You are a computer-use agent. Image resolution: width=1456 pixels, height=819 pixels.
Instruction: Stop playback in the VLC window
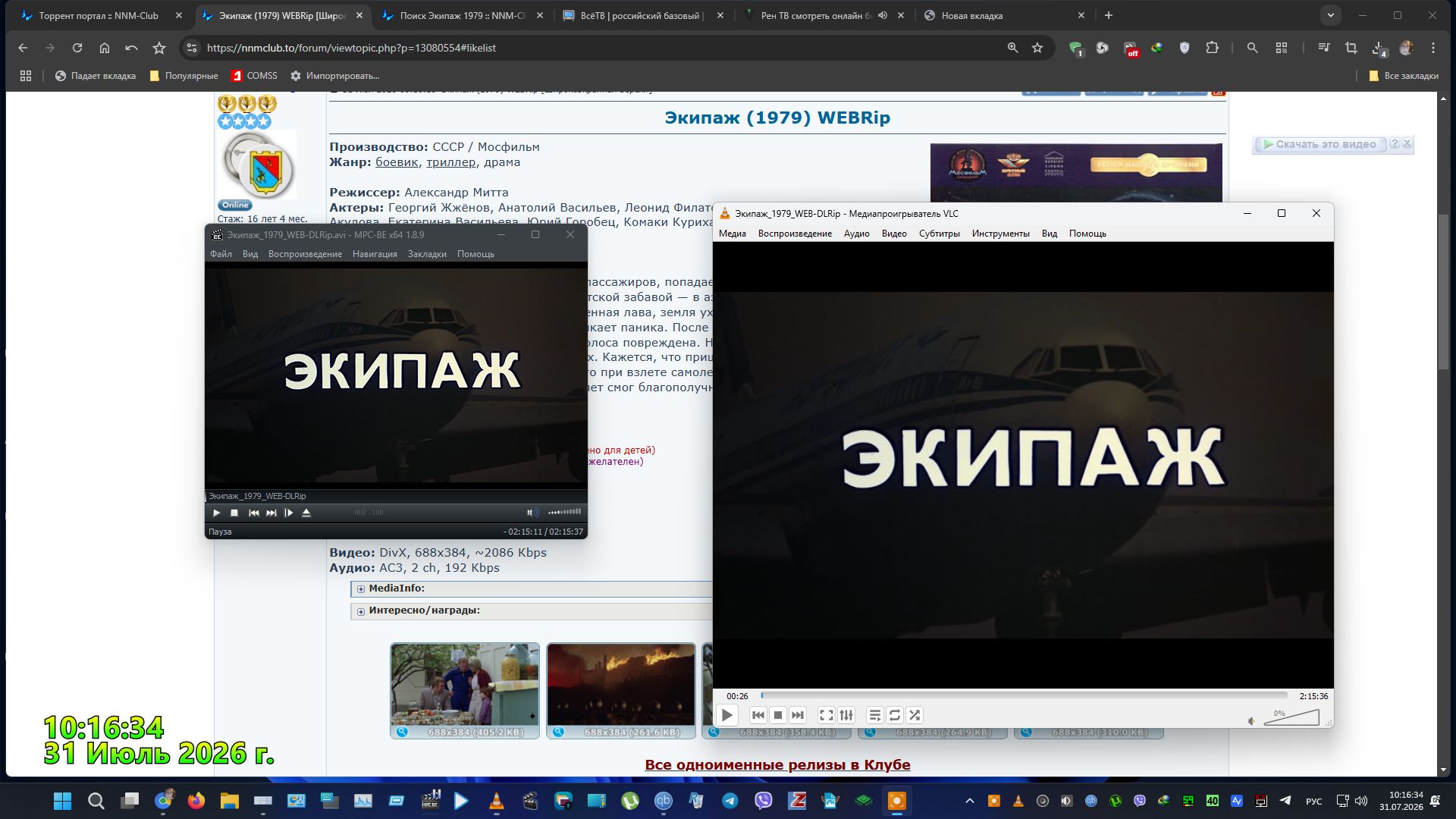[x=777, y=715]
